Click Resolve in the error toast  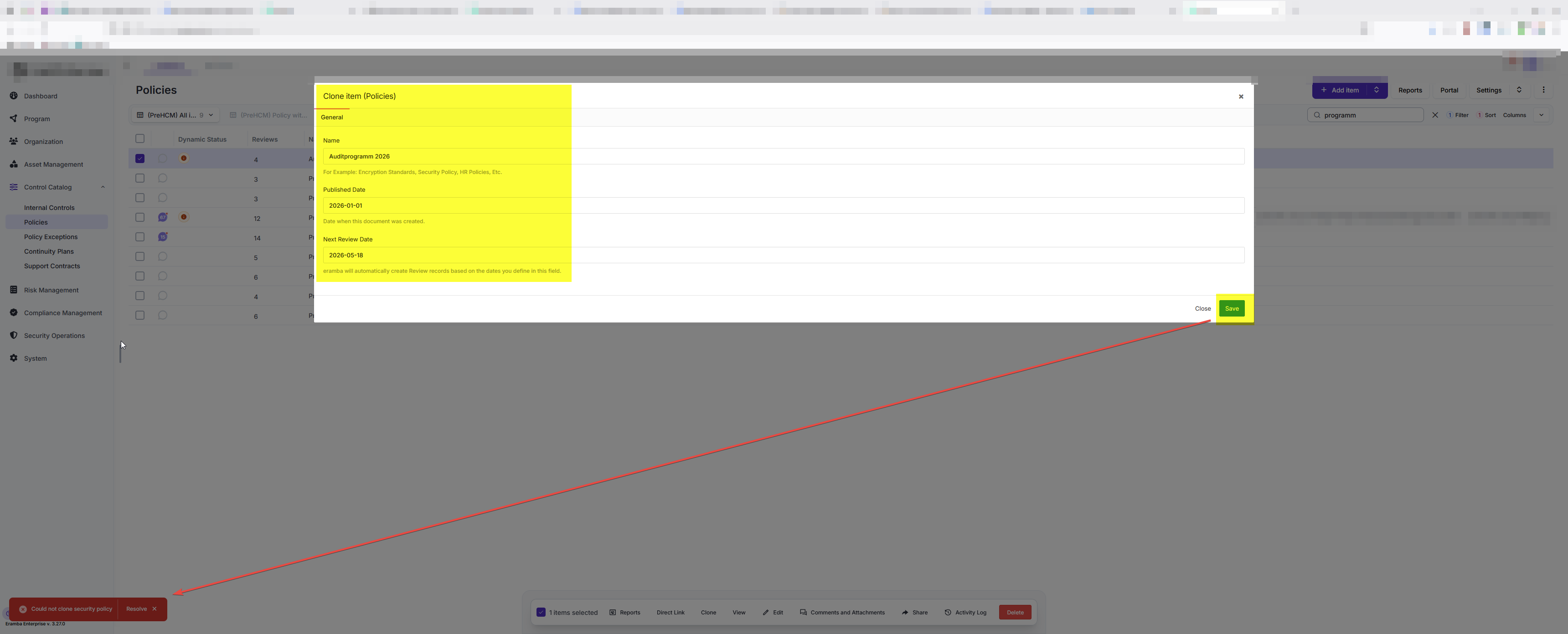coord(136,608)
